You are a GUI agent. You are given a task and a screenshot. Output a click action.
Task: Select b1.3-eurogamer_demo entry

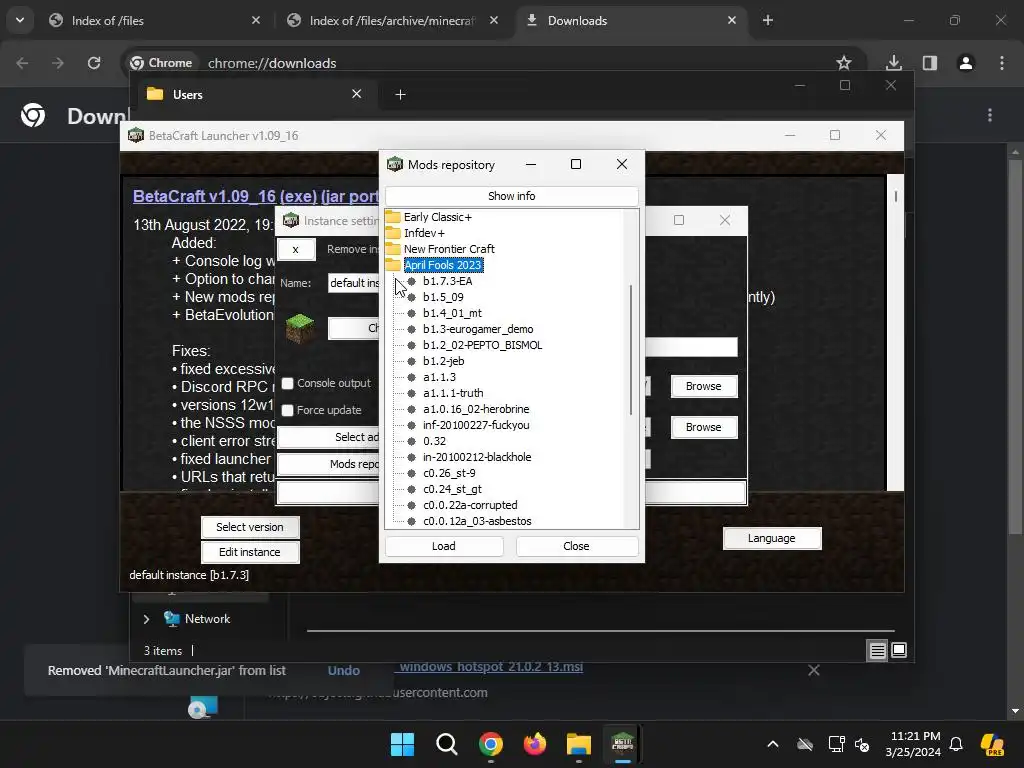(478, 329)
